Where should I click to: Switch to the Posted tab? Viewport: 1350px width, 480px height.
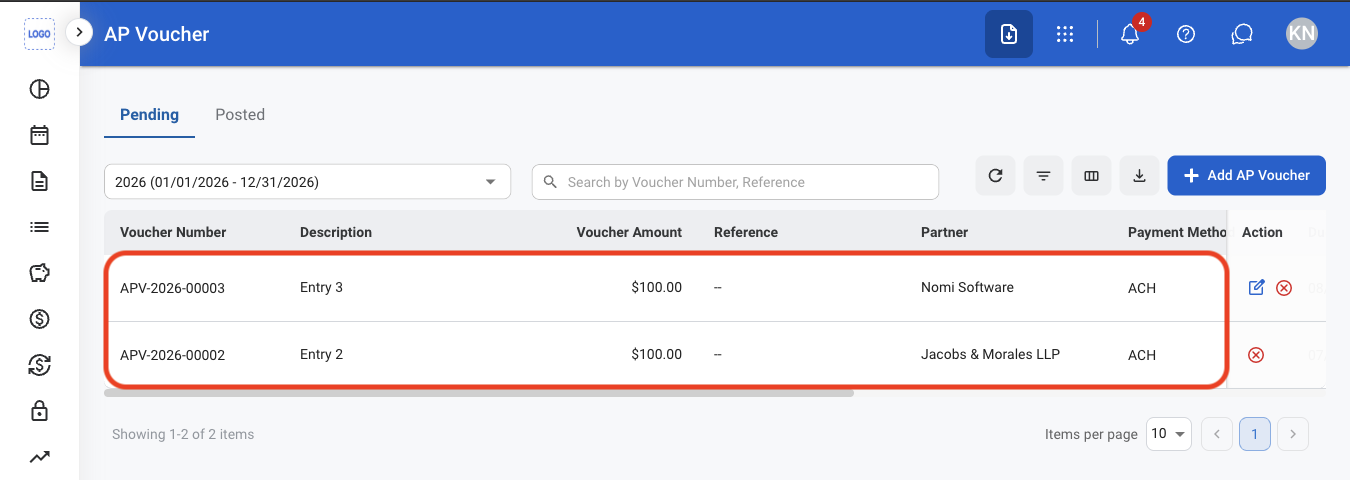pos(240,115)
